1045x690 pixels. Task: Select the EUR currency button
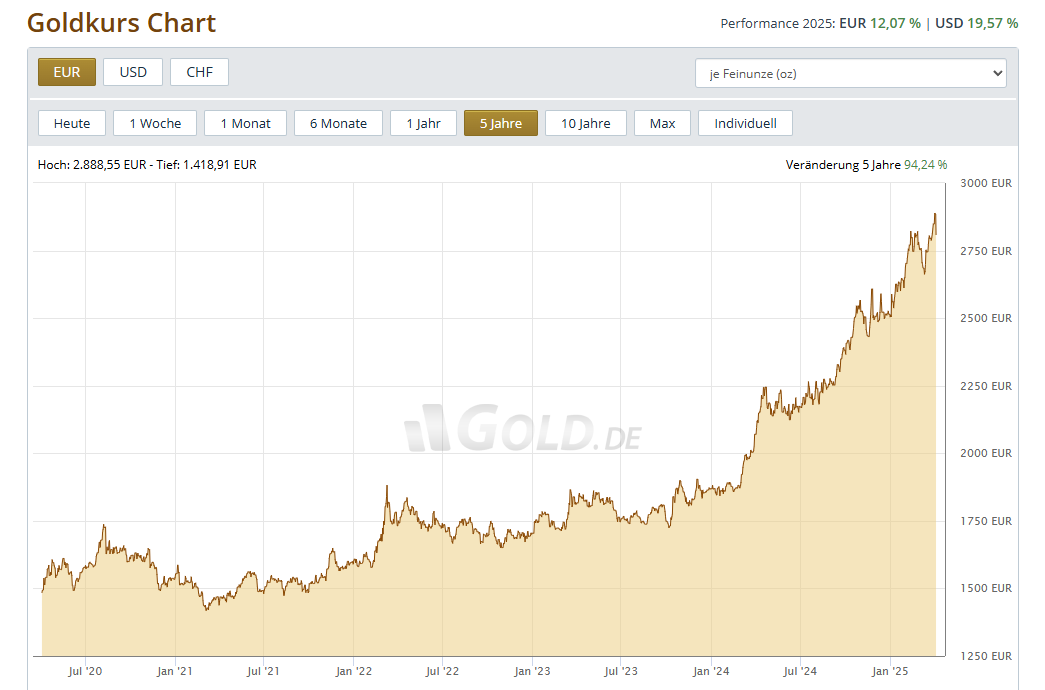coord(67,72)
